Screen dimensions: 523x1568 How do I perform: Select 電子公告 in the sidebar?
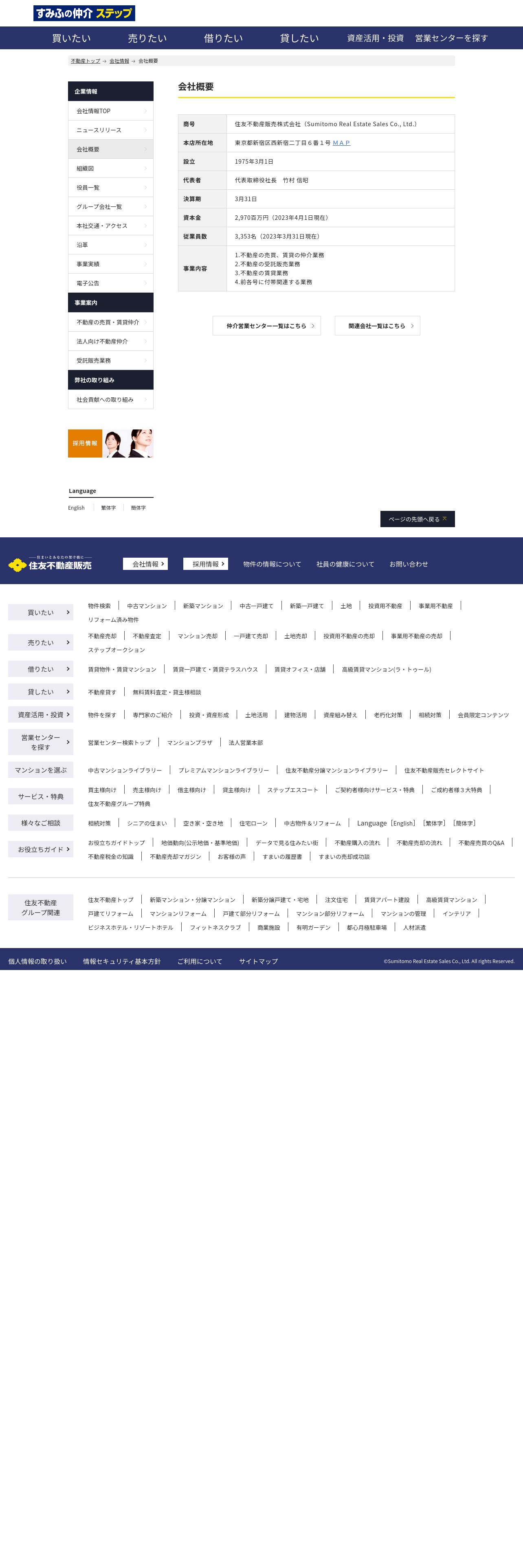click(x=111, y=283)
